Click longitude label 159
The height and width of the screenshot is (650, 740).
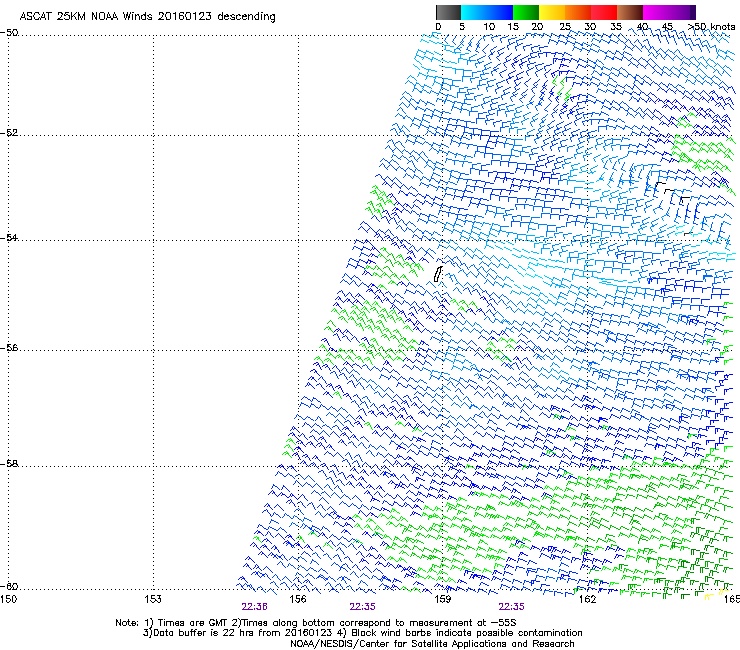(x=442, y=599)
